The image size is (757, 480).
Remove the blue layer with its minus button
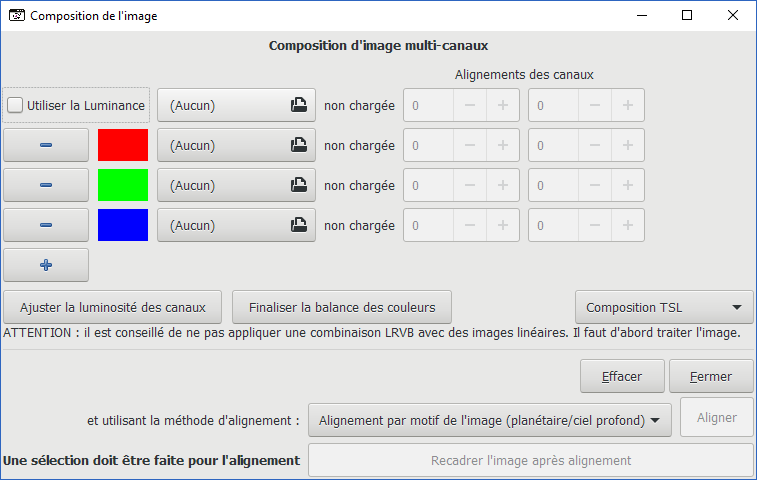pyautogui.click(x=46, y=225)
